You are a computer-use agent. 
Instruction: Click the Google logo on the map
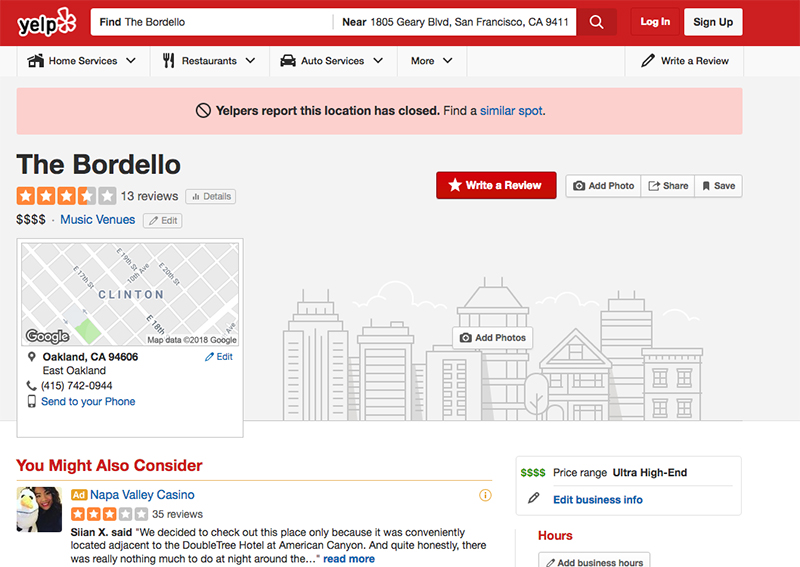pos(47,336)
